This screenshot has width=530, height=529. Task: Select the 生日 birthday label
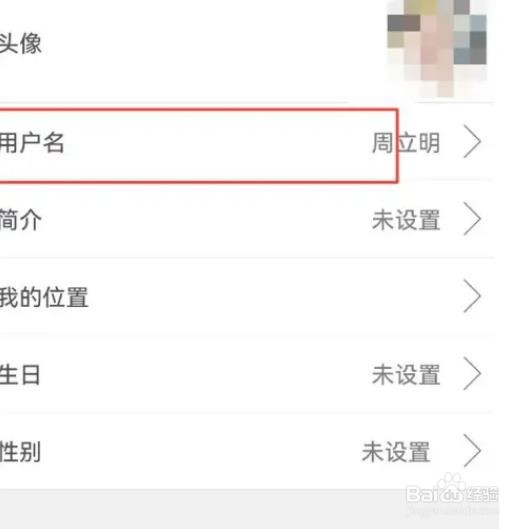pyautogui.click(x=20, y=375)
